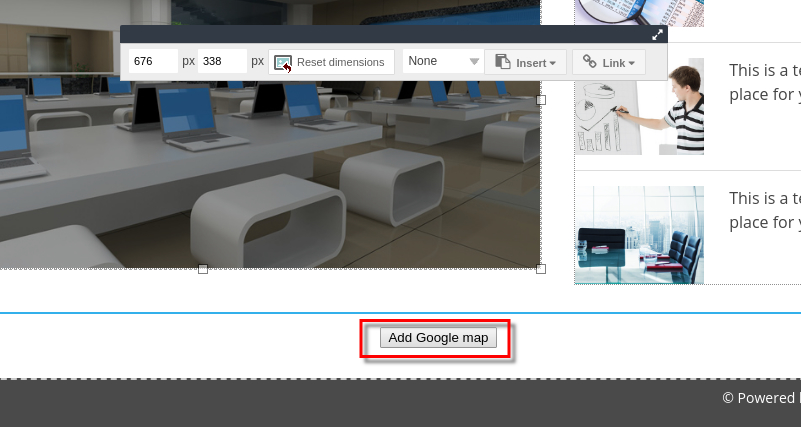Image resolution: width=801 pixels, height=427 pixels.
Task: Open the None style dropdown
Action: click(443, 61)
